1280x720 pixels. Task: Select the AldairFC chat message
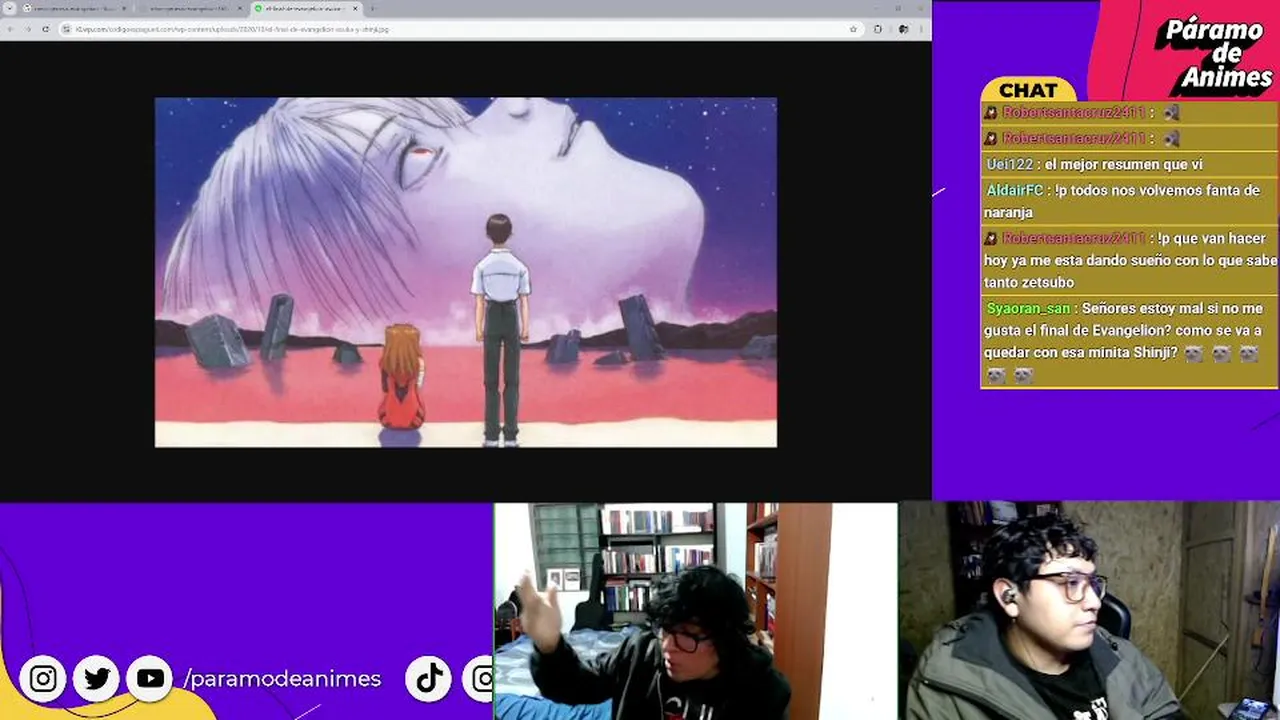tap(1129, 201)
